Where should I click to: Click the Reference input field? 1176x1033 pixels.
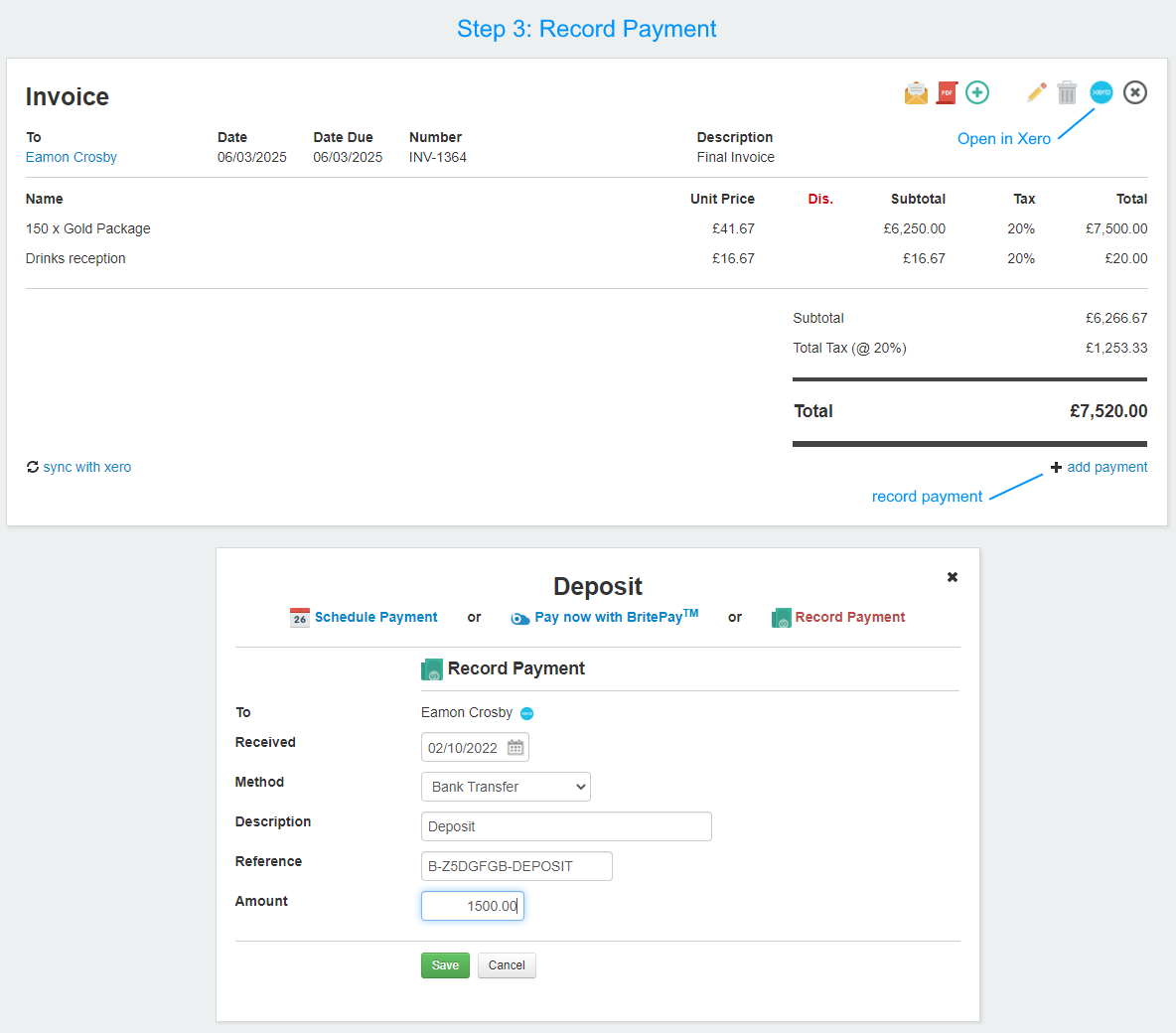coord(516,866)
